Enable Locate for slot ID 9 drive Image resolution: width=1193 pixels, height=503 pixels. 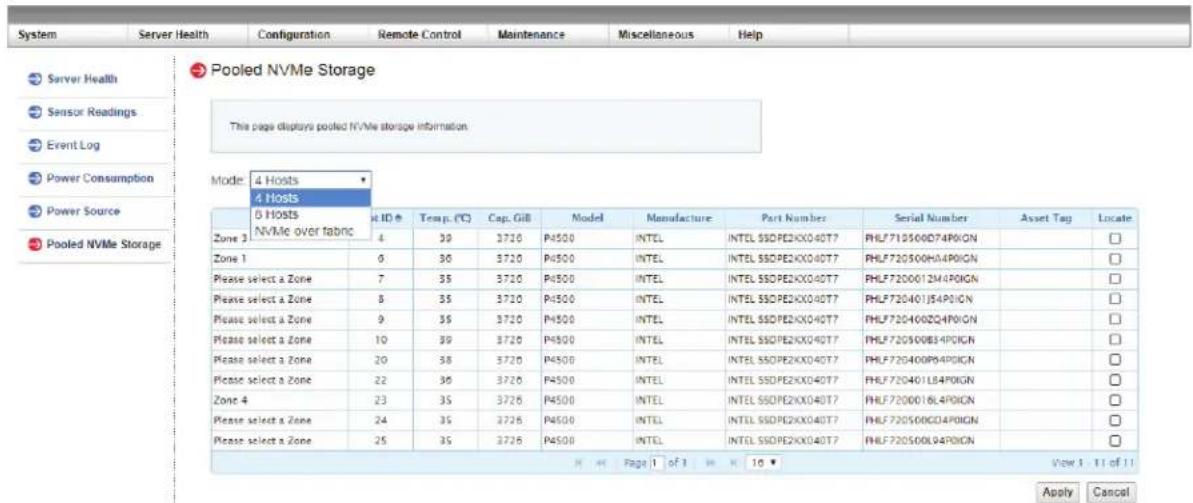(1115, 319)
